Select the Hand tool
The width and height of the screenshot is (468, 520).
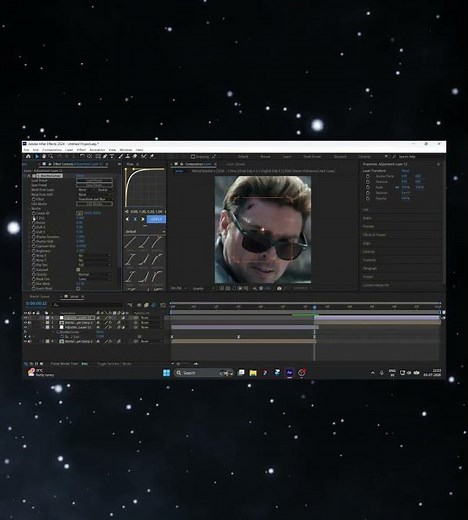(44, 156)
